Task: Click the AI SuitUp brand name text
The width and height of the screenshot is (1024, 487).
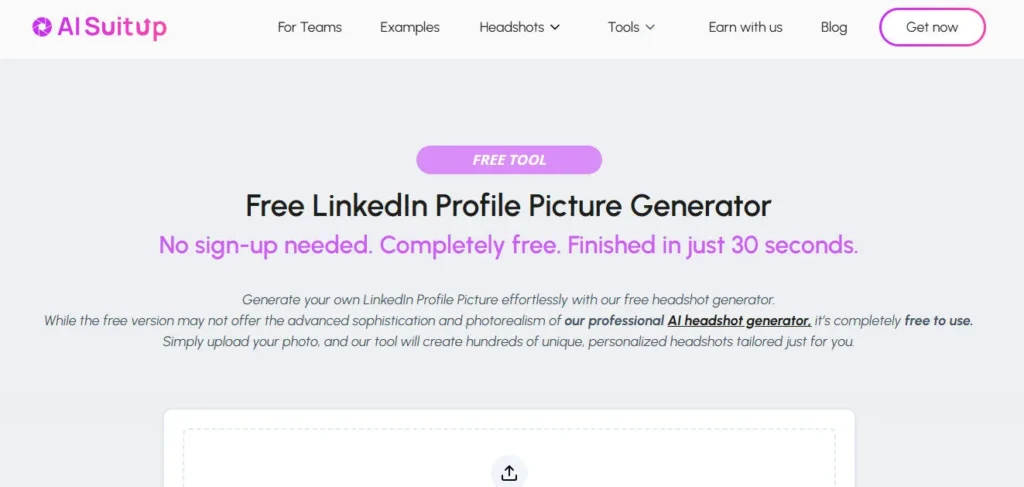Action: 112,27
